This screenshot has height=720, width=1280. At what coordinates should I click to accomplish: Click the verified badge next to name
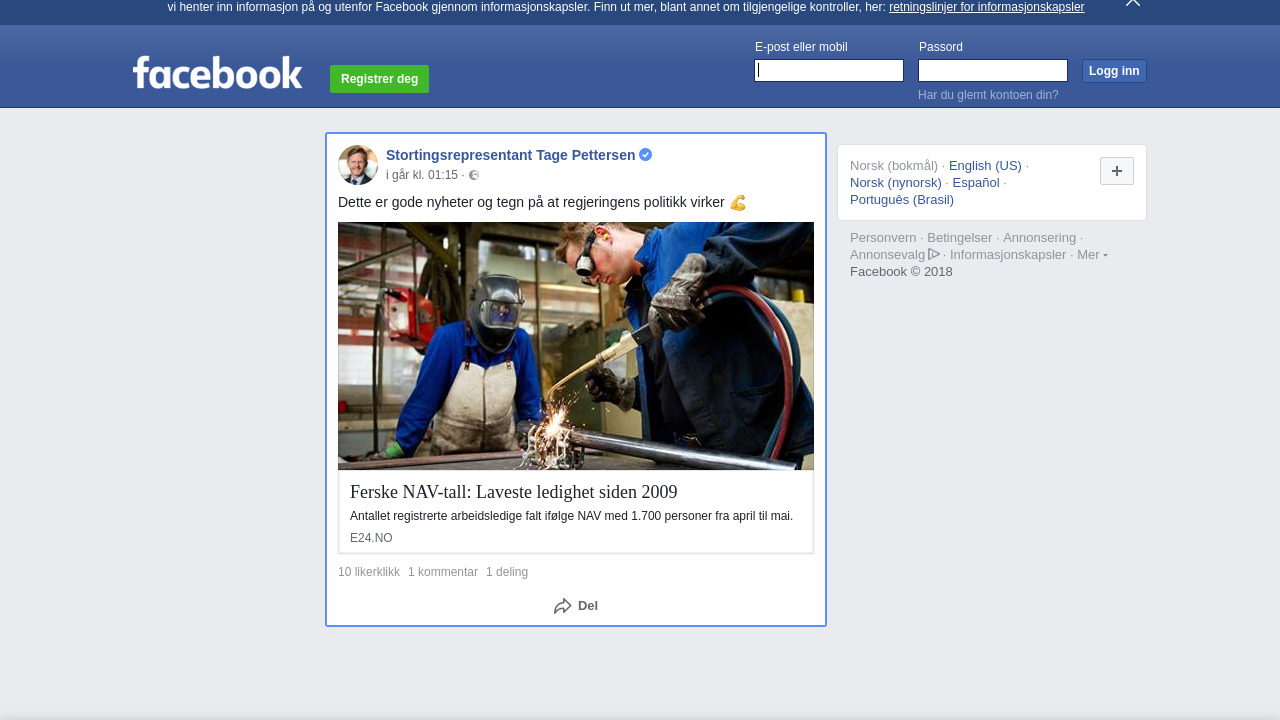tap(646, 155)
